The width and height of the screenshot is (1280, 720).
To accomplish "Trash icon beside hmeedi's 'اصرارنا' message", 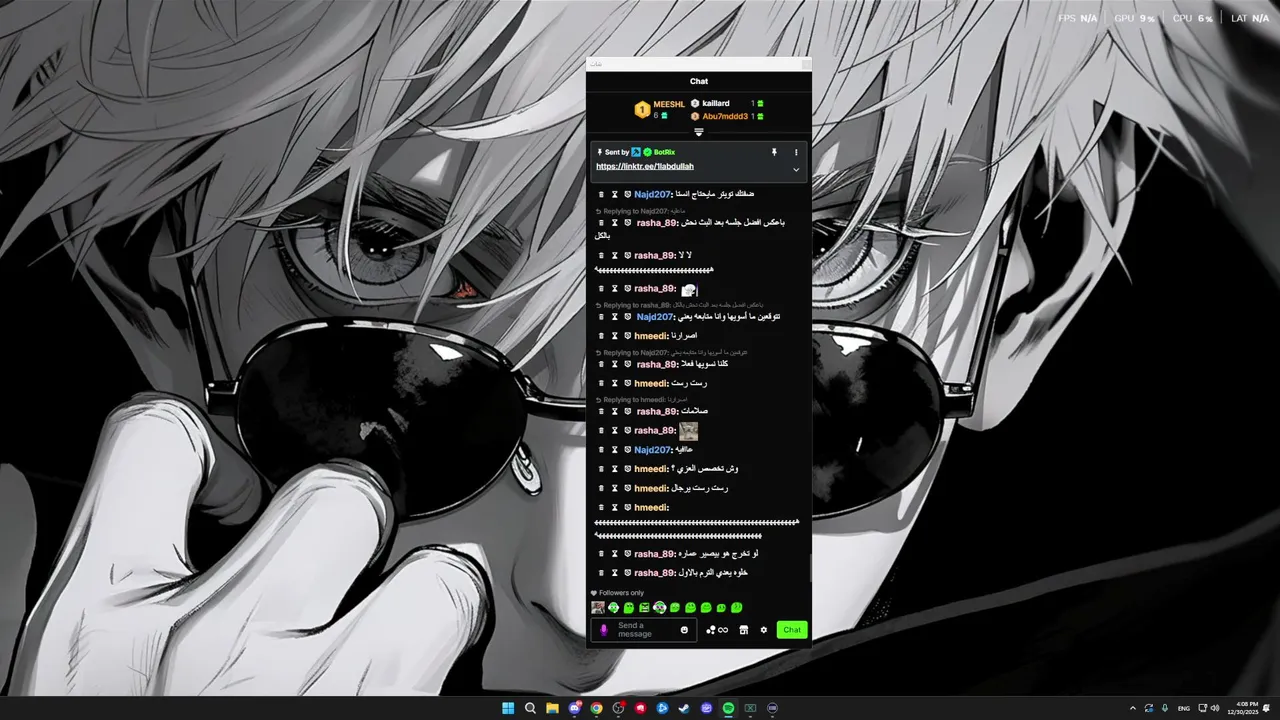I will (x=601, y=336).
